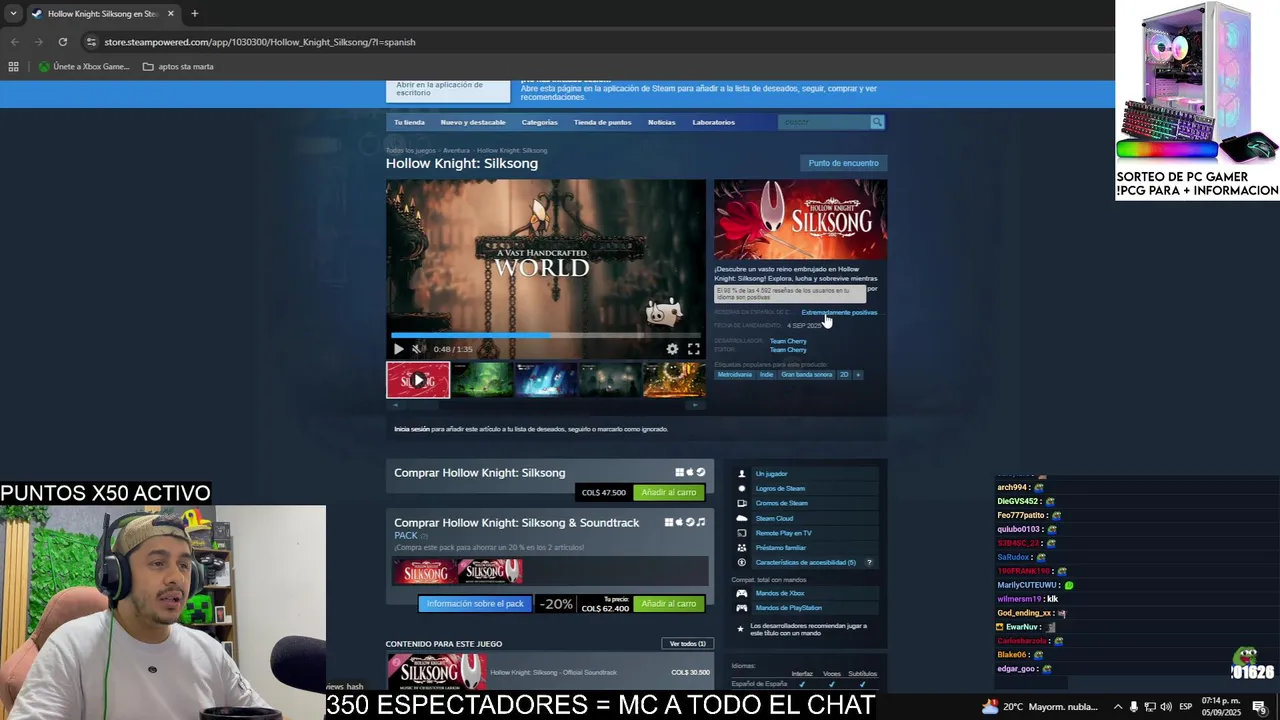
Task: Reload the page in Chrome
Action: (62, 42)
